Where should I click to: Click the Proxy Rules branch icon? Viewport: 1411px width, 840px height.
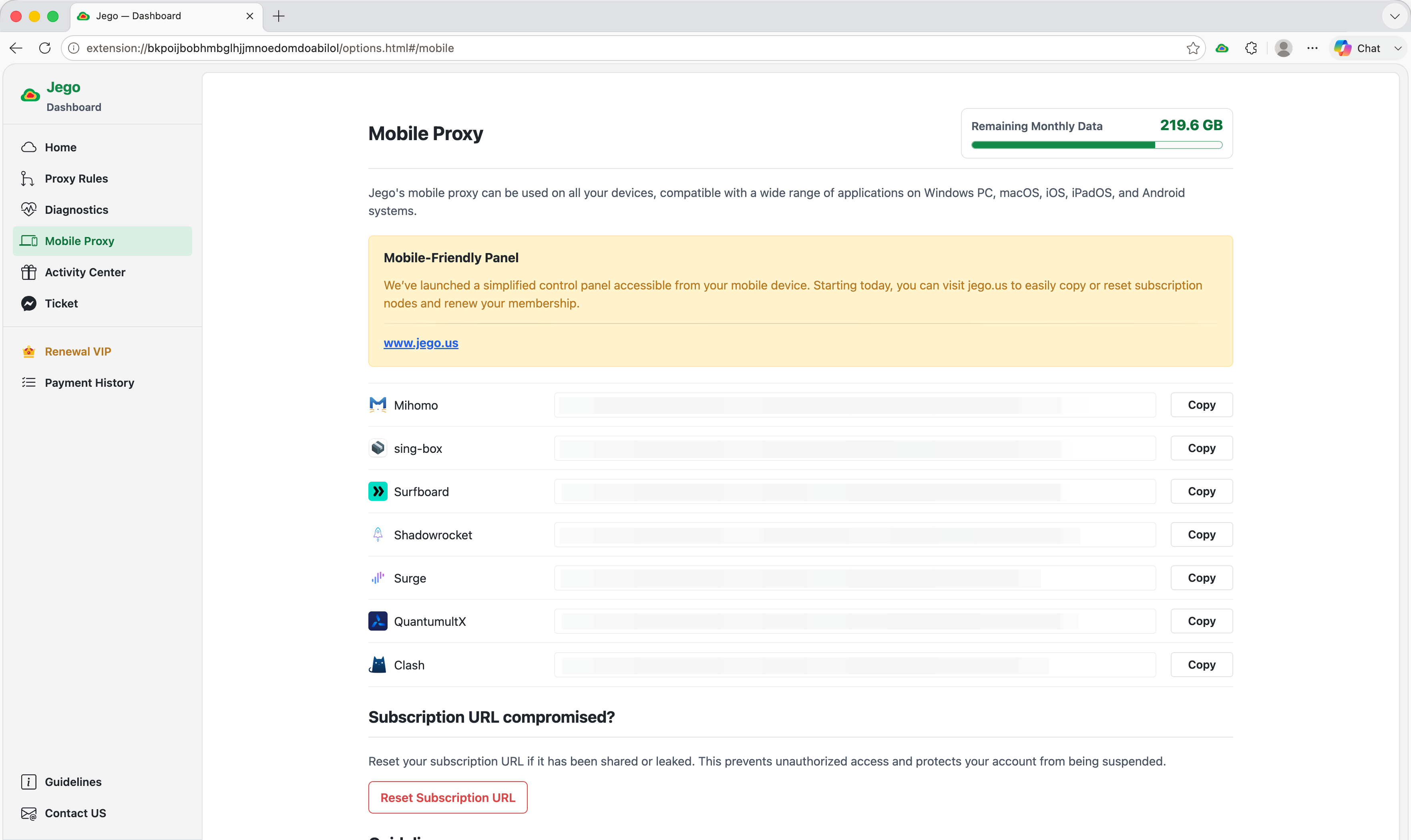[28, 178]
